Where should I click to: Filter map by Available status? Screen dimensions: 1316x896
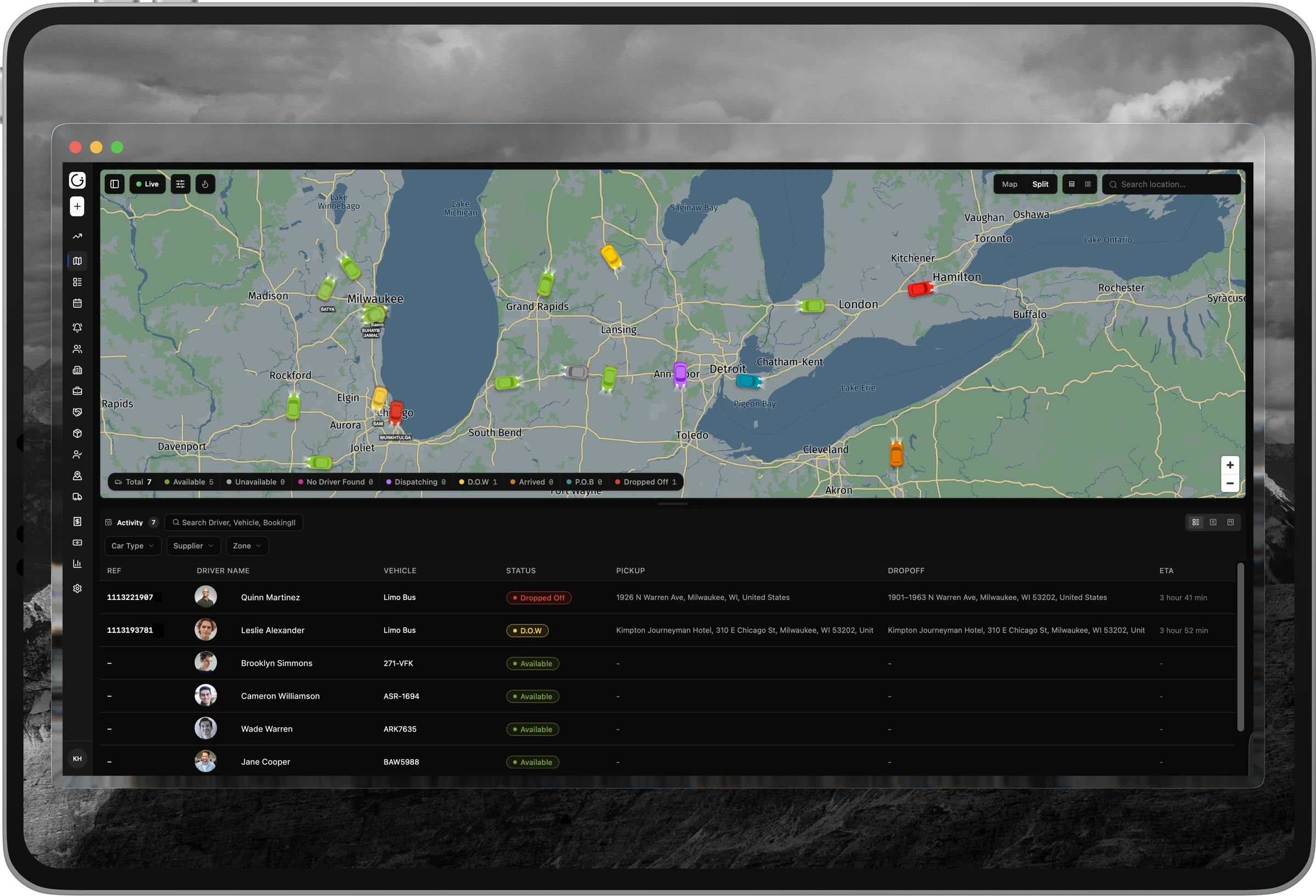pos(189,482)
